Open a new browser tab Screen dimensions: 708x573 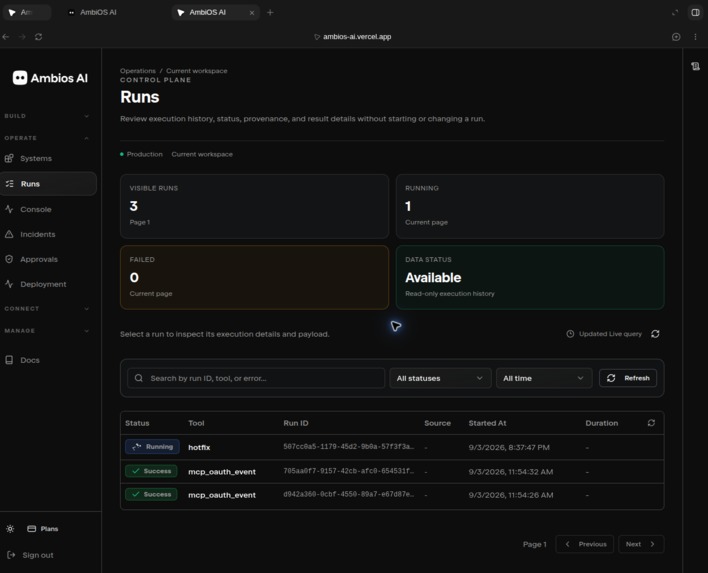tap(270, 13)
